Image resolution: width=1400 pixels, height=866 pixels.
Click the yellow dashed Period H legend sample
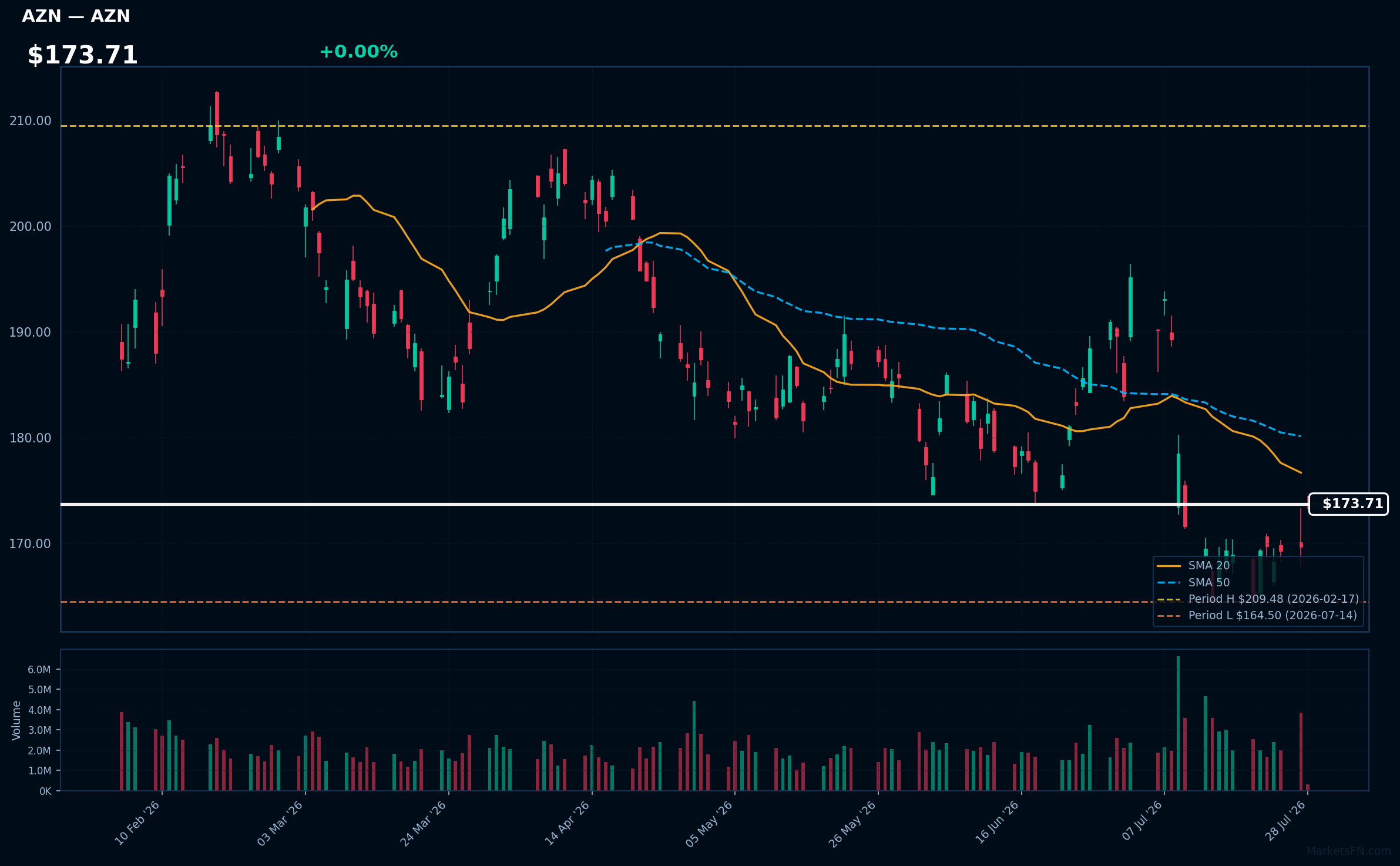tap(1169, 599)
